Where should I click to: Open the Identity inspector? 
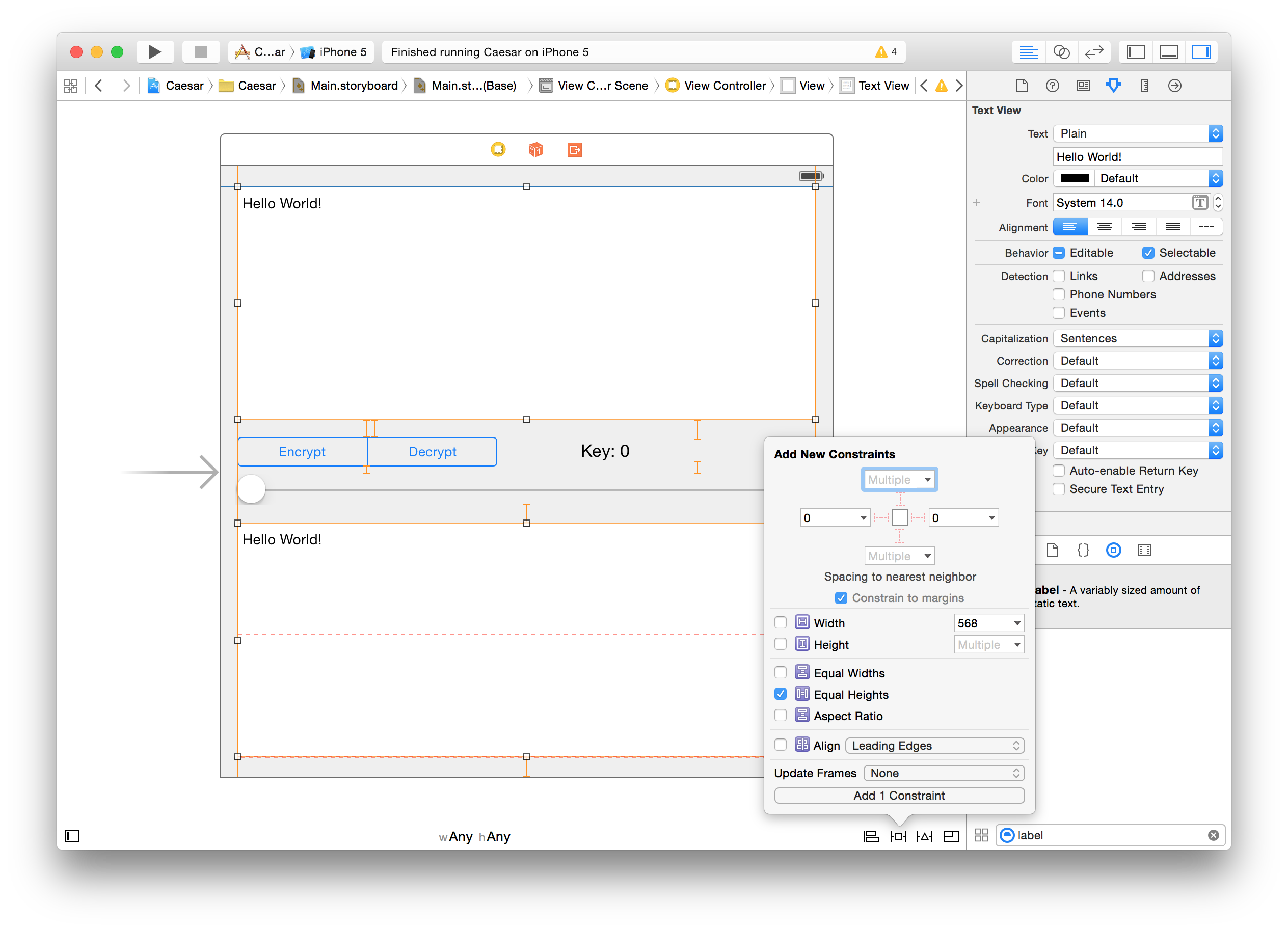[1083, 86]
